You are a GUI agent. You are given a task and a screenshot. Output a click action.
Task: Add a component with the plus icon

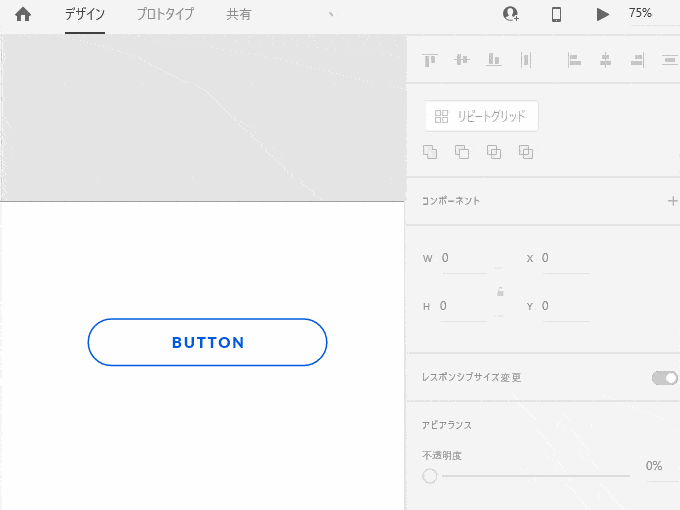click(x=672, y=201)
